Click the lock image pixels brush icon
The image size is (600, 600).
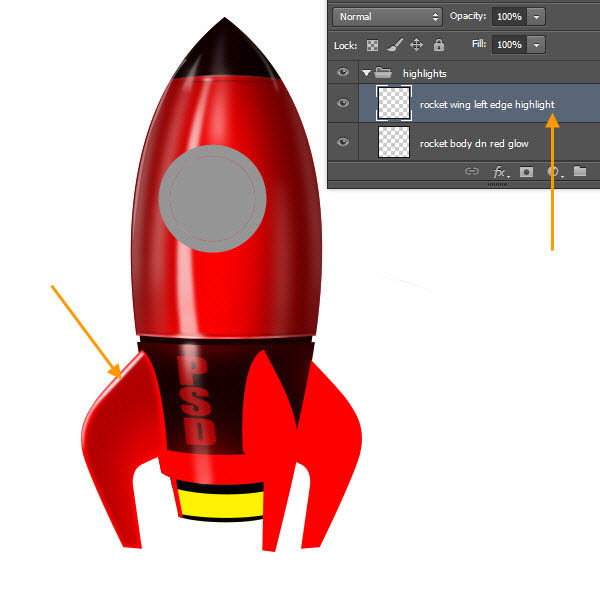(x=396, y=45)
